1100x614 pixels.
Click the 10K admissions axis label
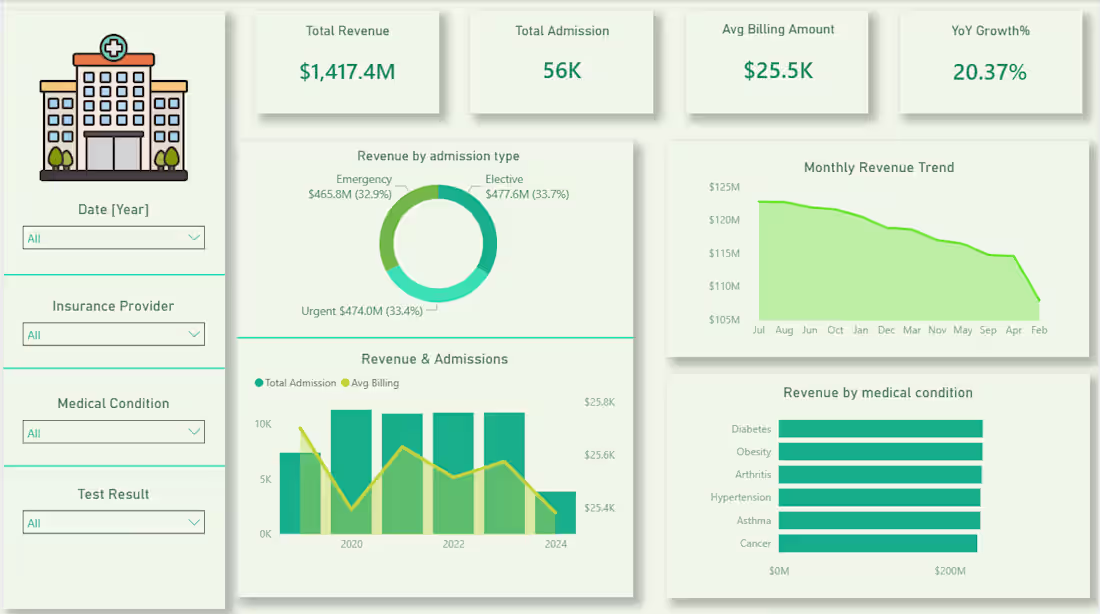263,424
